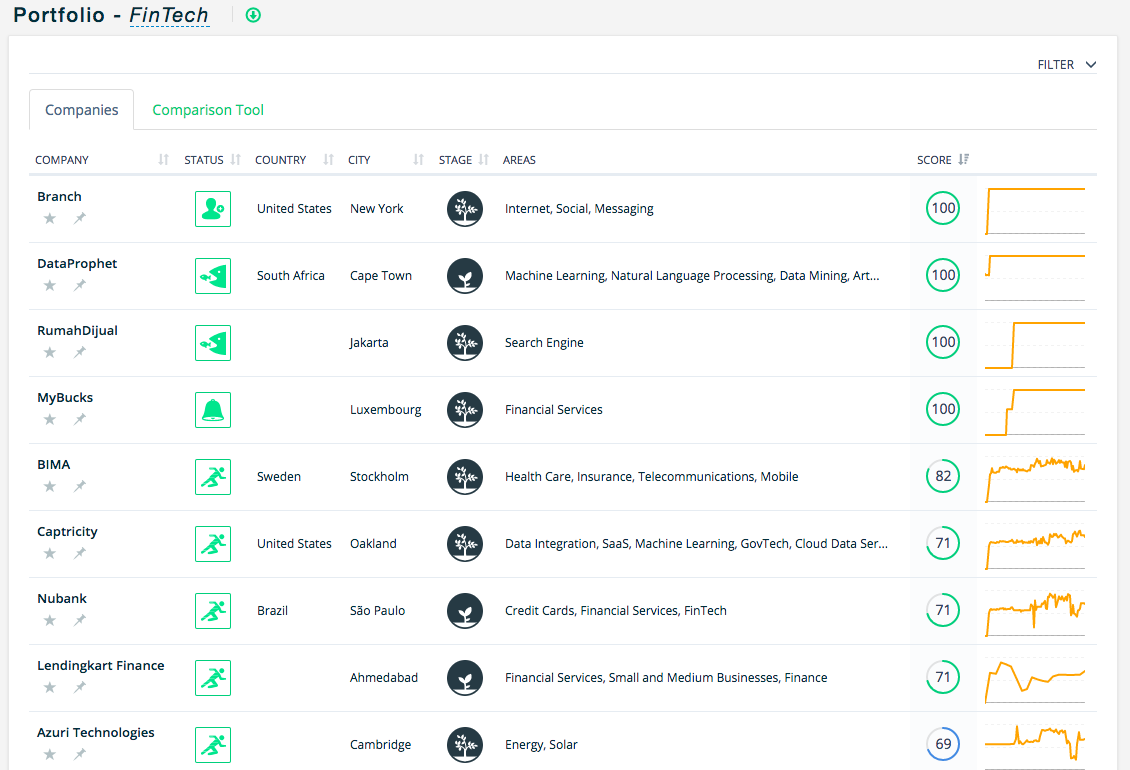
Task: Click the tree stage icon for Captricity
Action: pyautogui.click(x=464, y=544)
